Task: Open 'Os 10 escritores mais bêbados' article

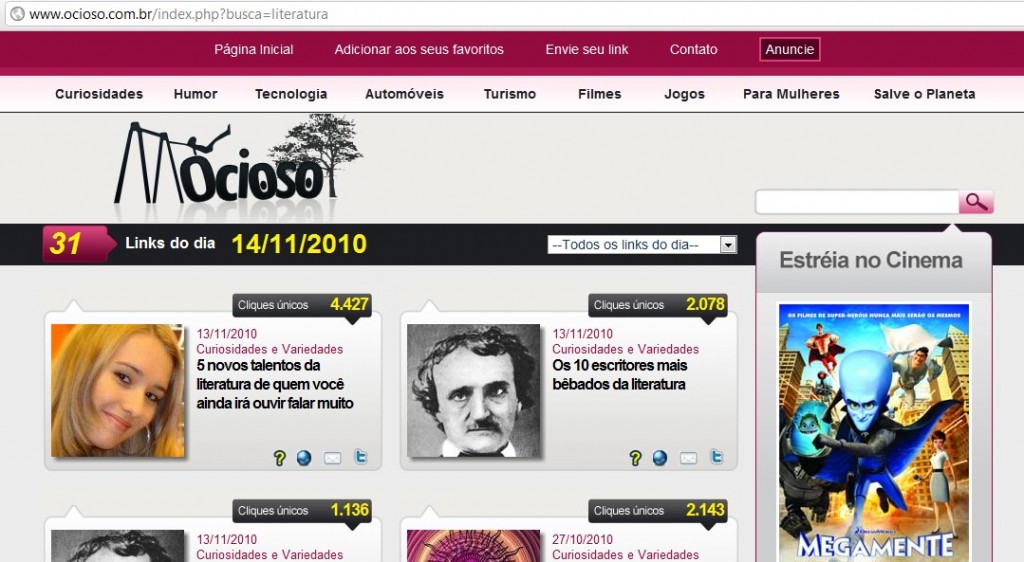Action: click(x=620, y=375)
